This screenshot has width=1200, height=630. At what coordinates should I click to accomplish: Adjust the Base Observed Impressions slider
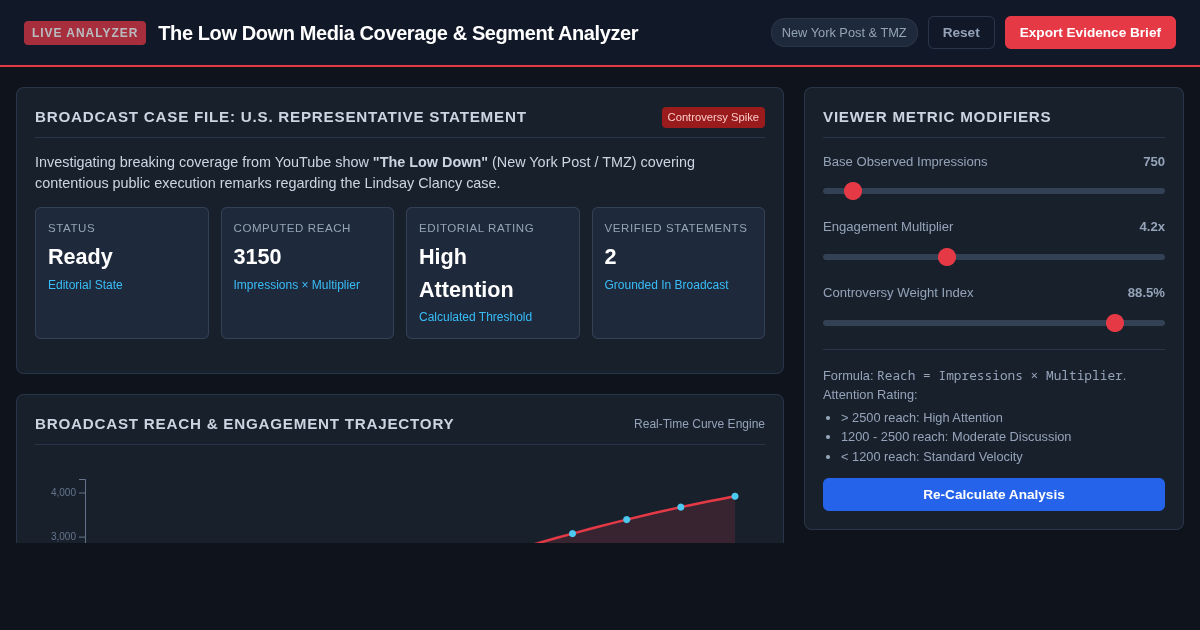[994, 191]
